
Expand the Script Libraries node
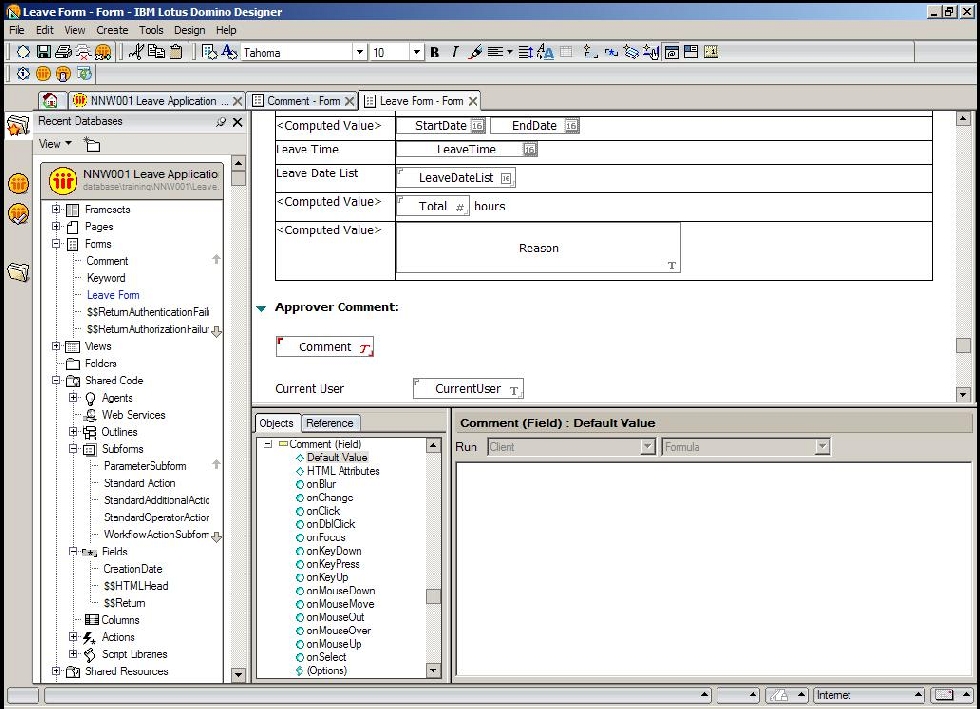(x=73, y=653)
